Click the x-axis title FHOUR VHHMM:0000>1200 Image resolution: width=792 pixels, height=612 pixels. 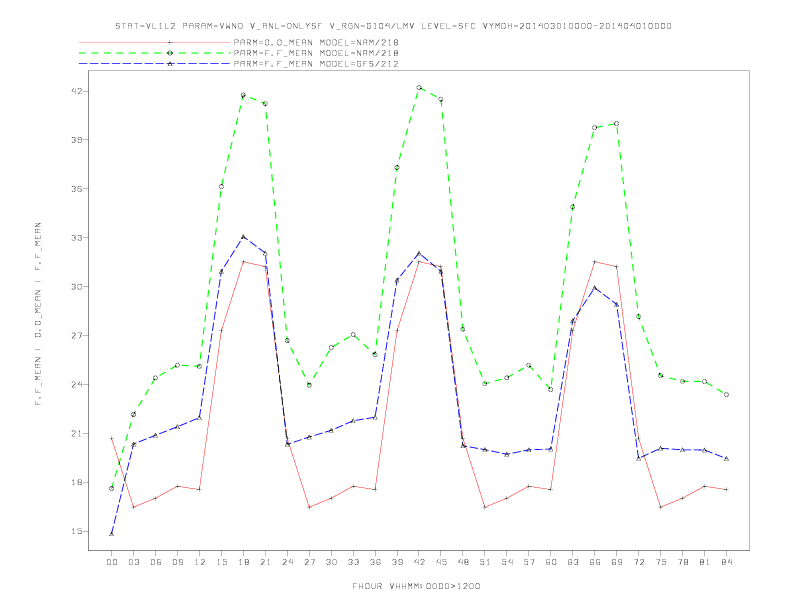click(416, 586)
